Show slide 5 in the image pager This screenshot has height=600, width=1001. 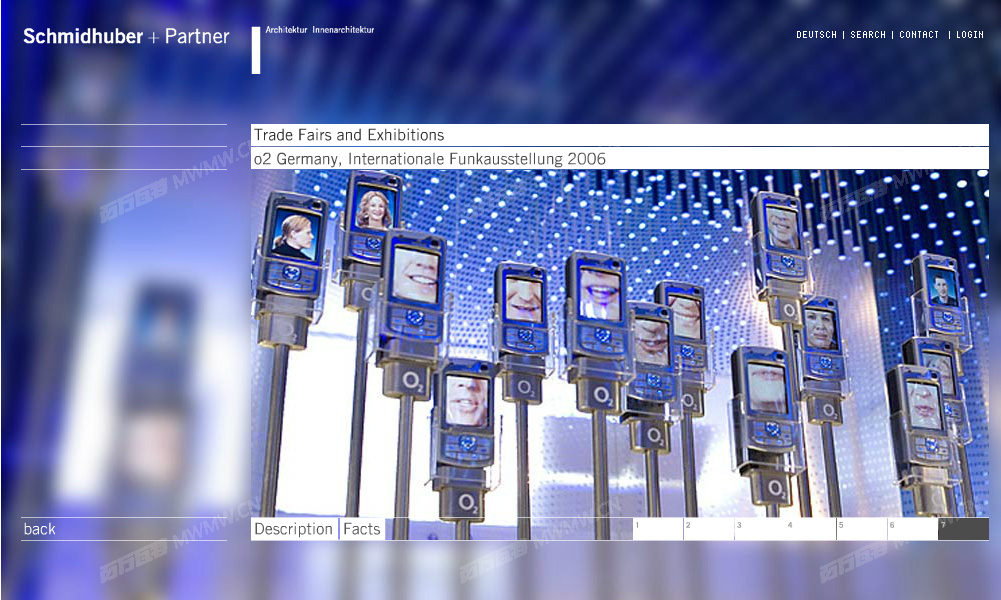[862, 529]
